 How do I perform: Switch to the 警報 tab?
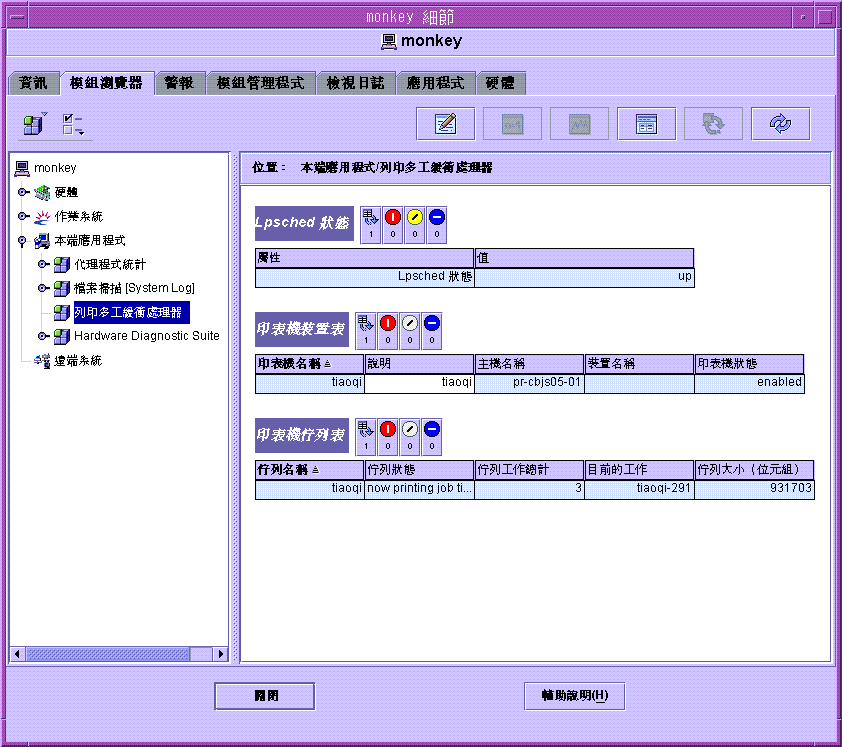click(x=179, y=83)
